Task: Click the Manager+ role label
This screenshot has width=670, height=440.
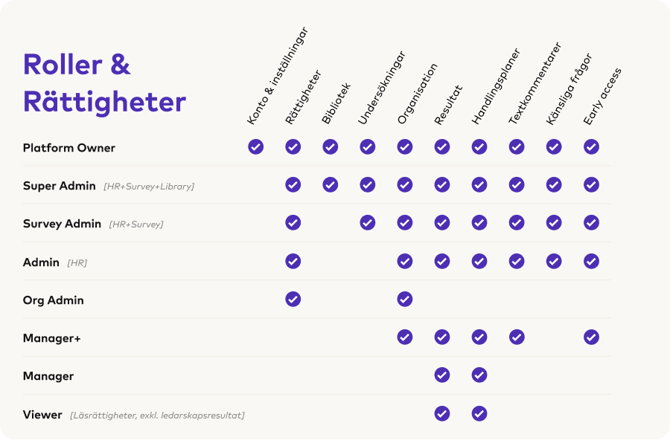Action: 52,338
